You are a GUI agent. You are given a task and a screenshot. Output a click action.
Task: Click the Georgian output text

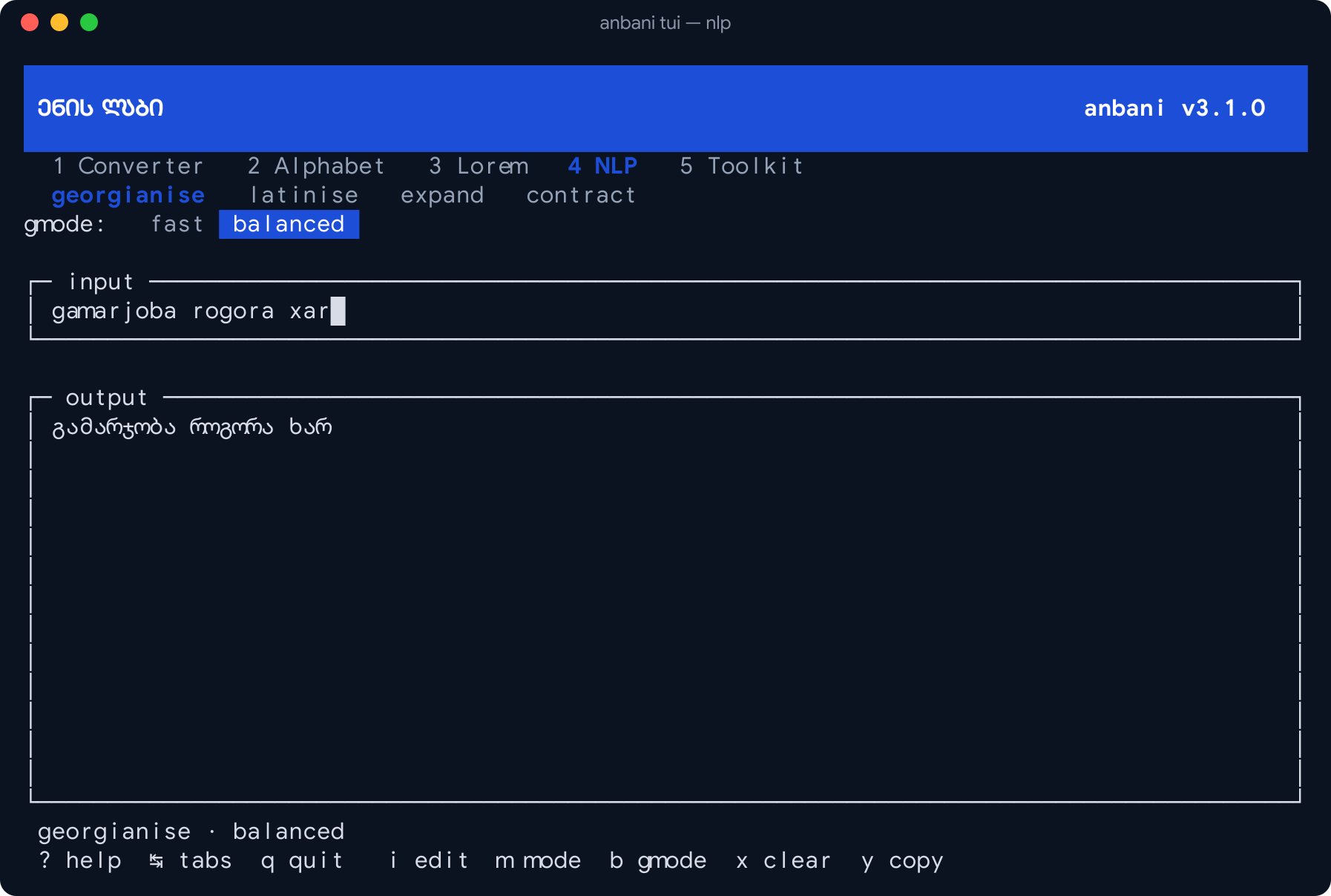pyautogui.click(x=191, y=427)
